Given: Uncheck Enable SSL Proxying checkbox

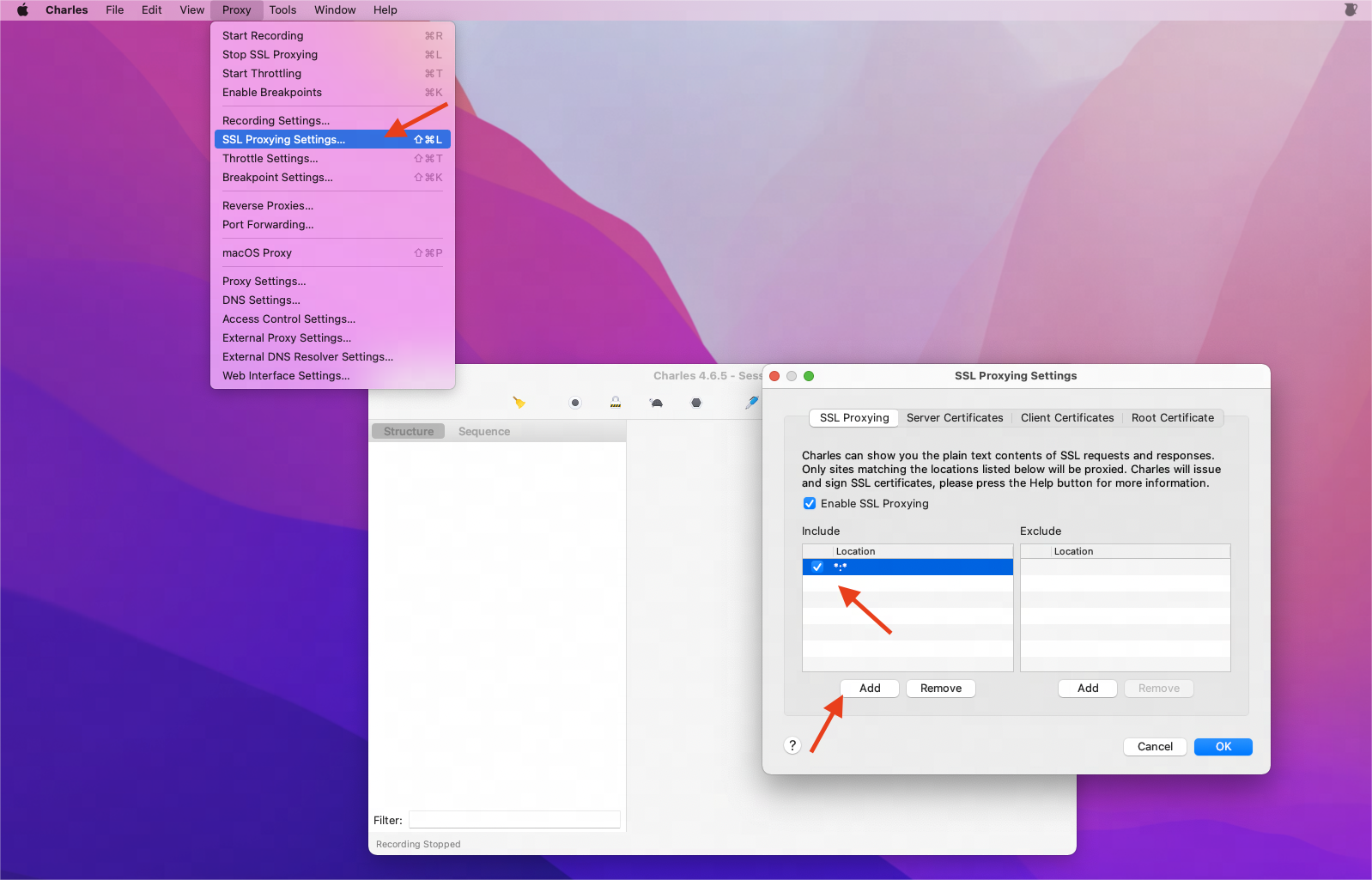Looking at the screenshot, I should pyautogui.click(x=810, y=504).
